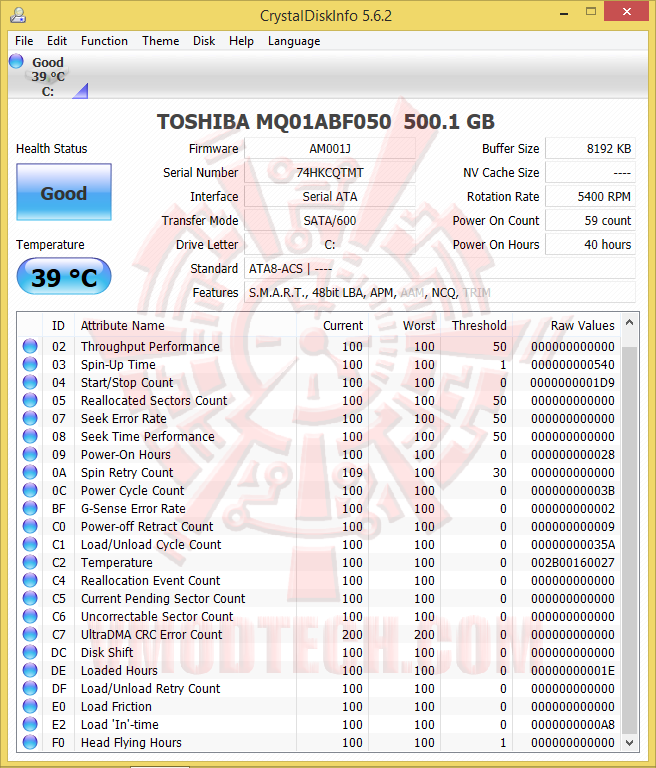Click the status orb for Uncorrectable Sector Count
Viewport: 656px width, 768px height.
(30, 616)
